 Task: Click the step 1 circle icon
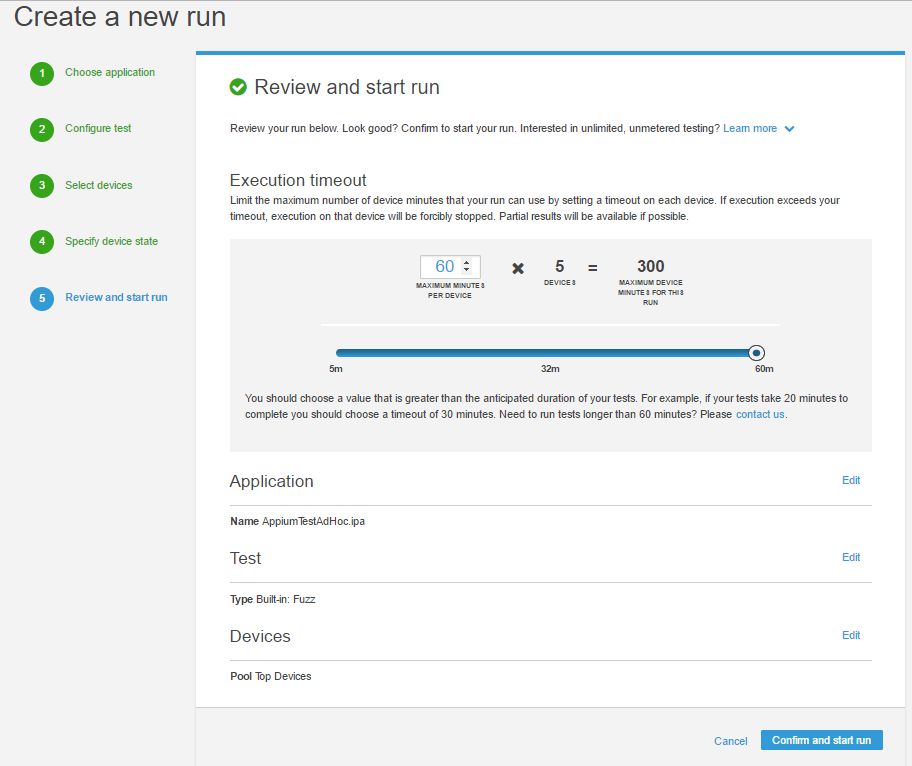click(x=41, y=74)
